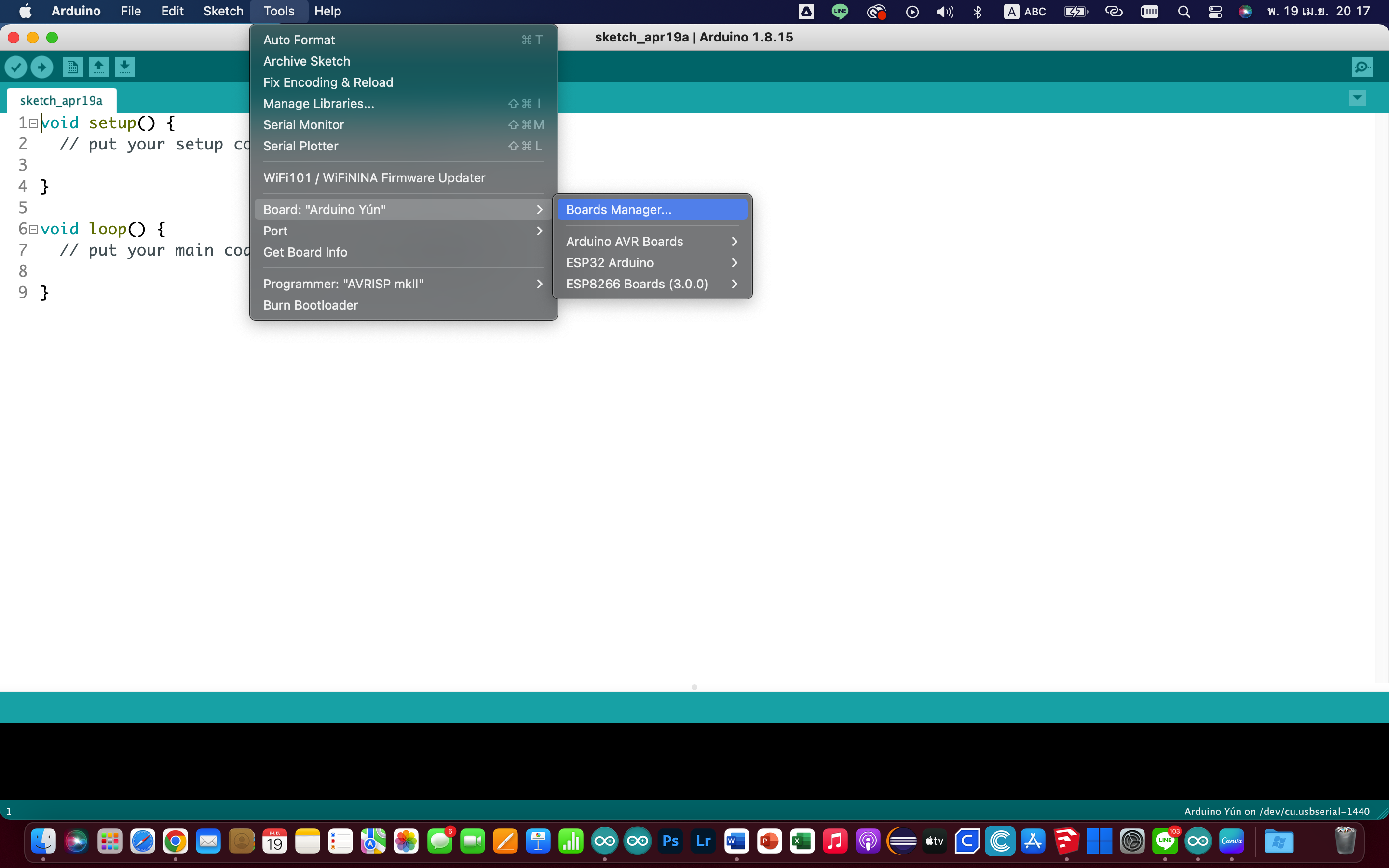Viewport: 1389px width, 868px height.
Task: Open the volume control in the menu bar
Action: click(x=945, y=12)
